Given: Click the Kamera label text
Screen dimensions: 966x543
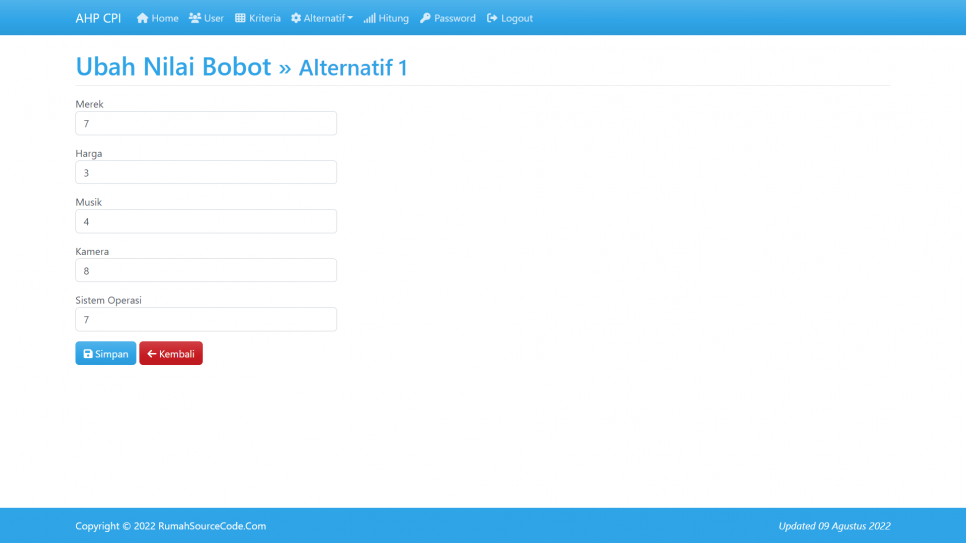Looking at the screenshot, I should (x=92, y=251).
